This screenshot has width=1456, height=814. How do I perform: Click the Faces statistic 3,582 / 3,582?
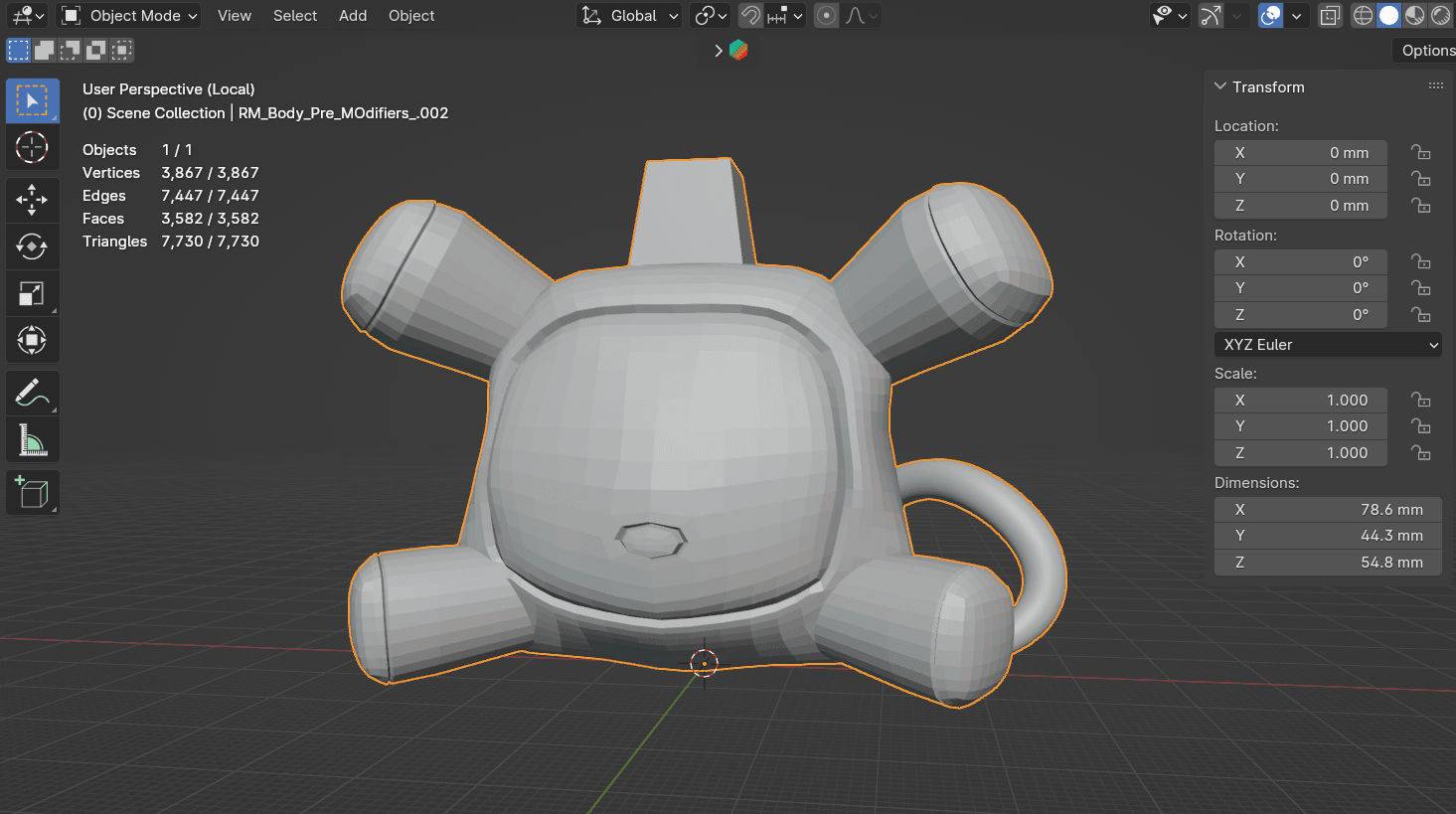[210, 219]
